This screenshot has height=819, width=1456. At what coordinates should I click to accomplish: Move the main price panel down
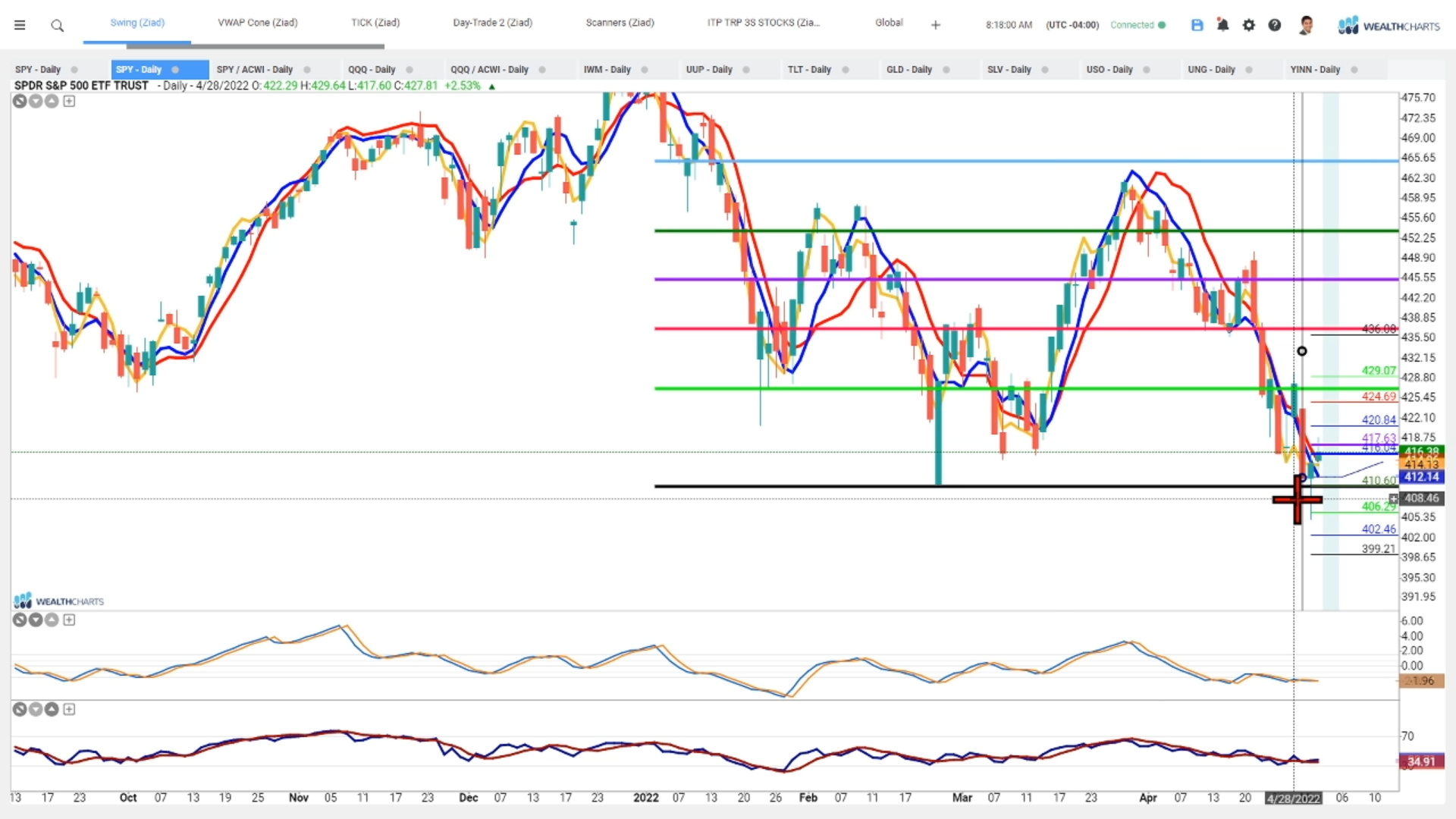(x=36, y=101)
